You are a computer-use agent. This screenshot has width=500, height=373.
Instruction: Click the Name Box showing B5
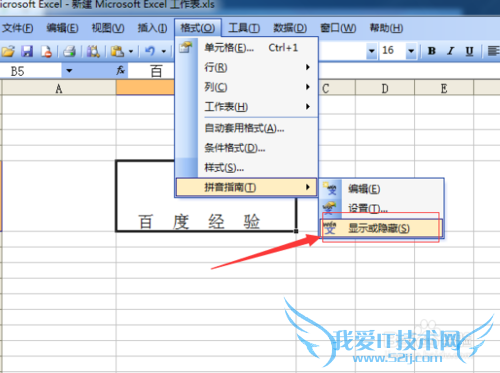[x=31, y=71]
